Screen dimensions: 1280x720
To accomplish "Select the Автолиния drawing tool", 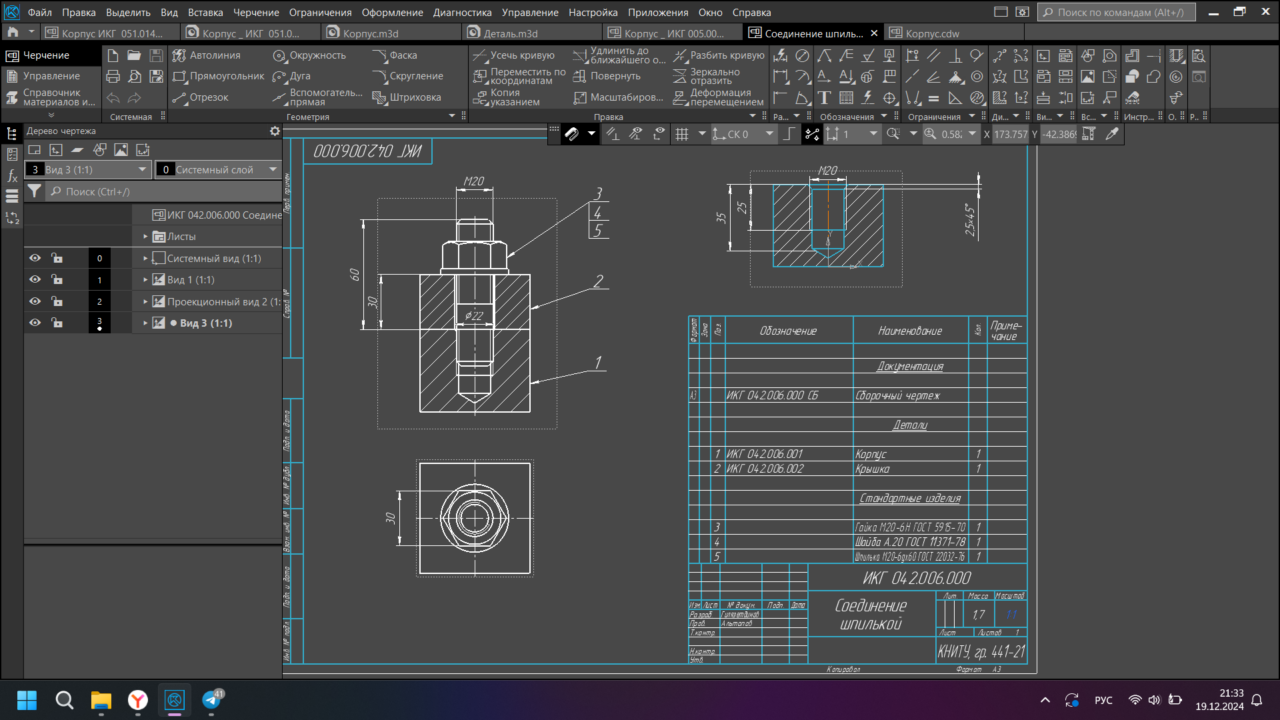I will coord(207,55).
